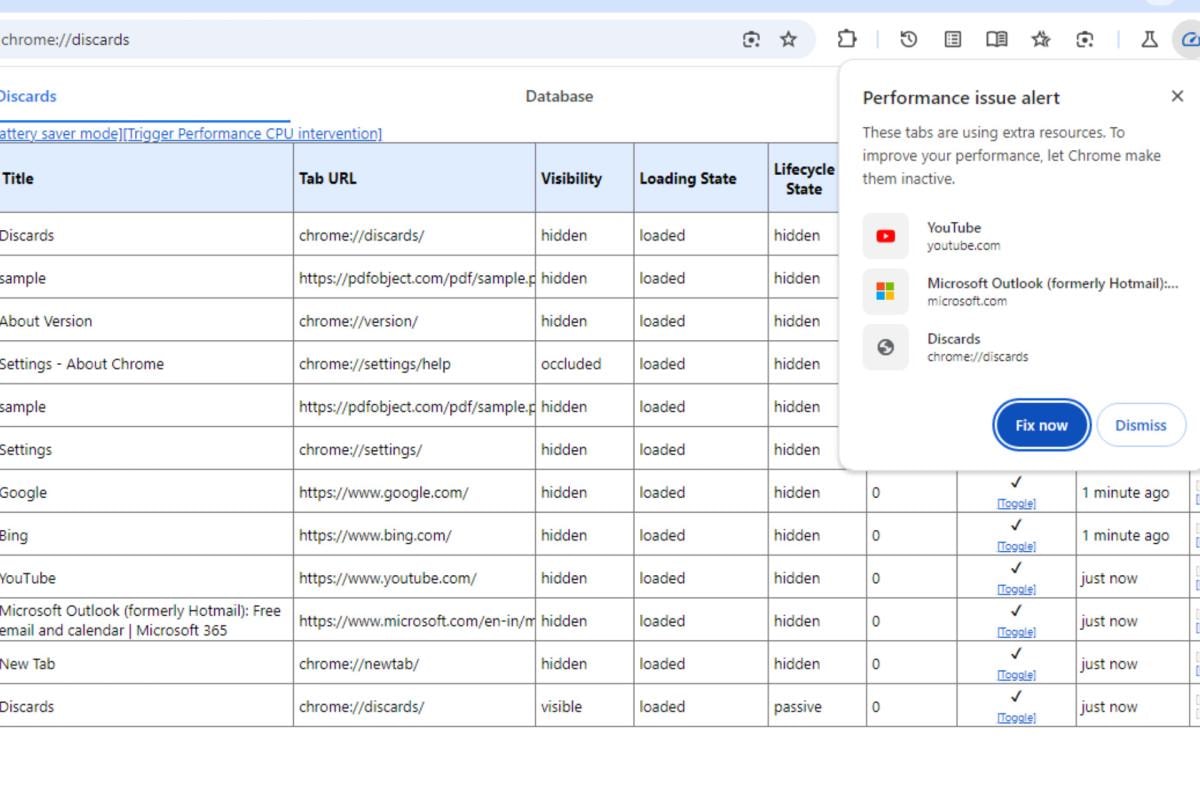The height and width of the screenshot is (800, 1200).
Task: Select the YouTube icon in performance alert
Action: (885, 236)
